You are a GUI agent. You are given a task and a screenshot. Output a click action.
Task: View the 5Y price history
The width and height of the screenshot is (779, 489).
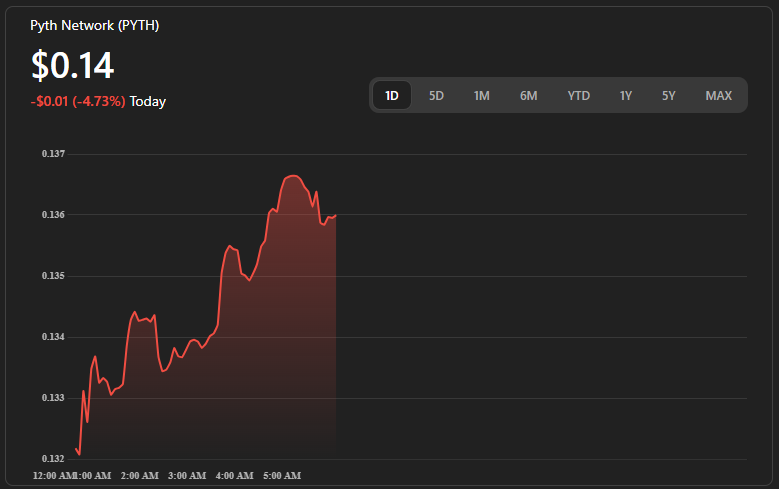tap(669, 95)
